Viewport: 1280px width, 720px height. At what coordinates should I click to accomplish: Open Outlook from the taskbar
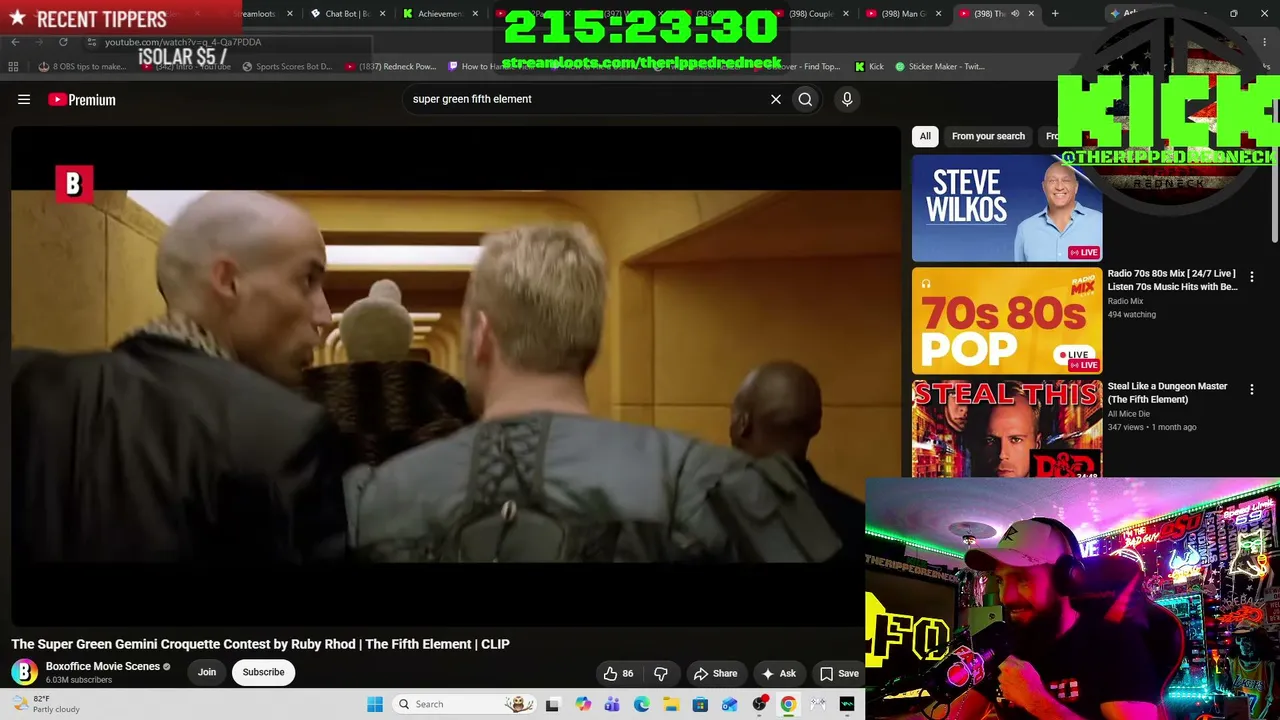(x=730, y=704)
